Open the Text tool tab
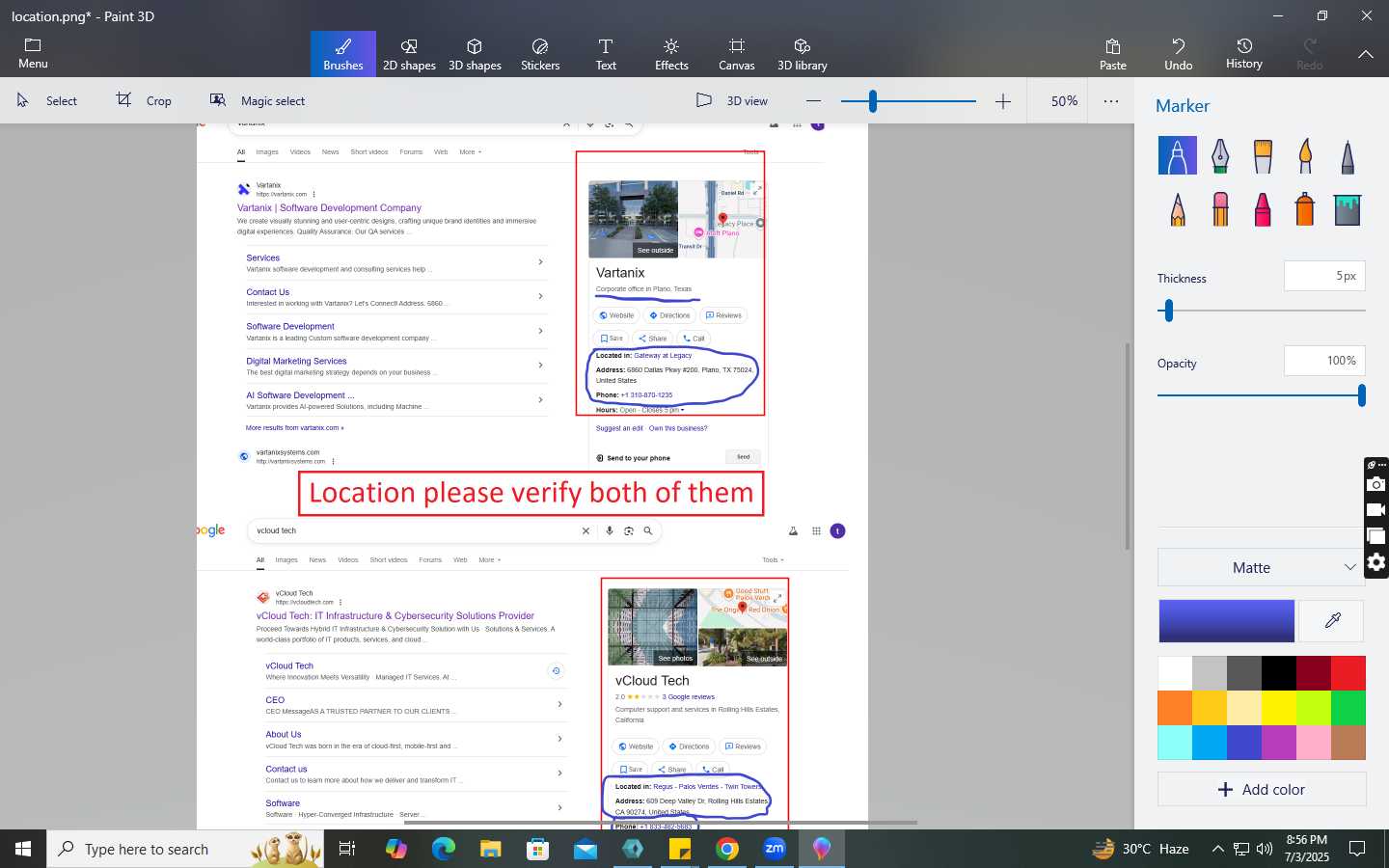The width and height of the screenshot is (1389, 868). click(606, 54)
